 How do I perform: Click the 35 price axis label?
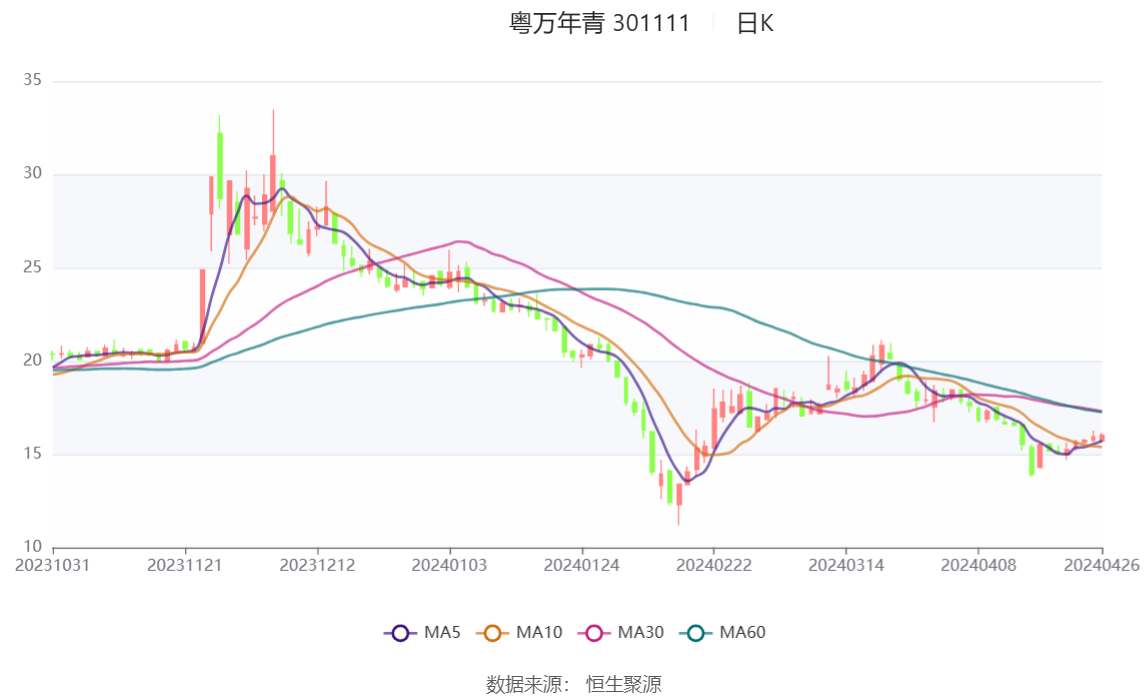click(x=32, y=80)
